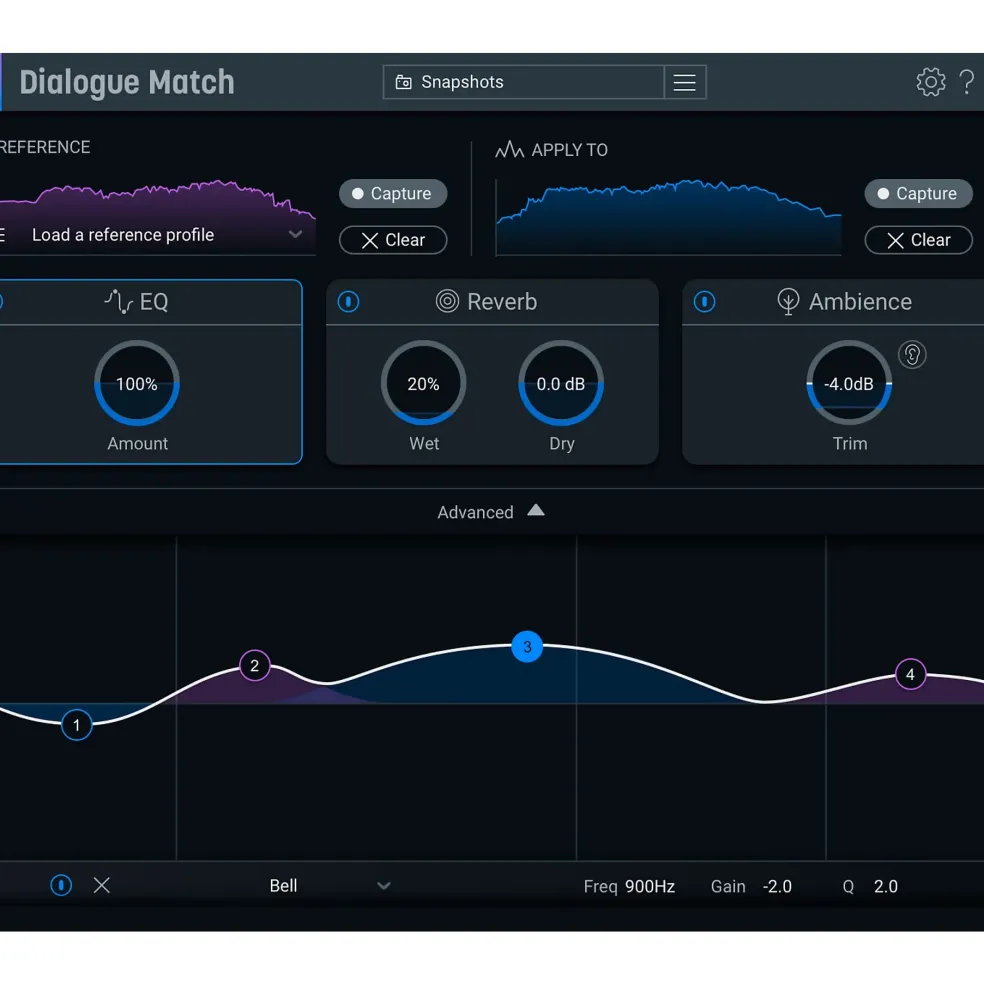This screenshot has height=985, width=984.
Task: Collapse the Advanced panel triangle
Action: point(536,511)
